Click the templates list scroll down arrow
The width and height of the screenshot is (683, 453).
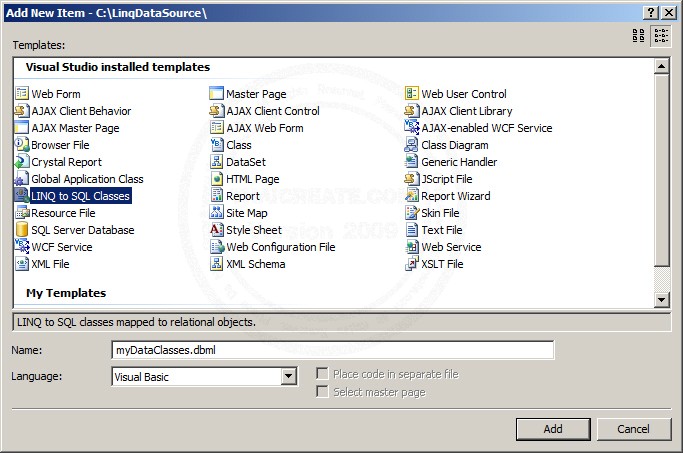(x=661, y=299)
